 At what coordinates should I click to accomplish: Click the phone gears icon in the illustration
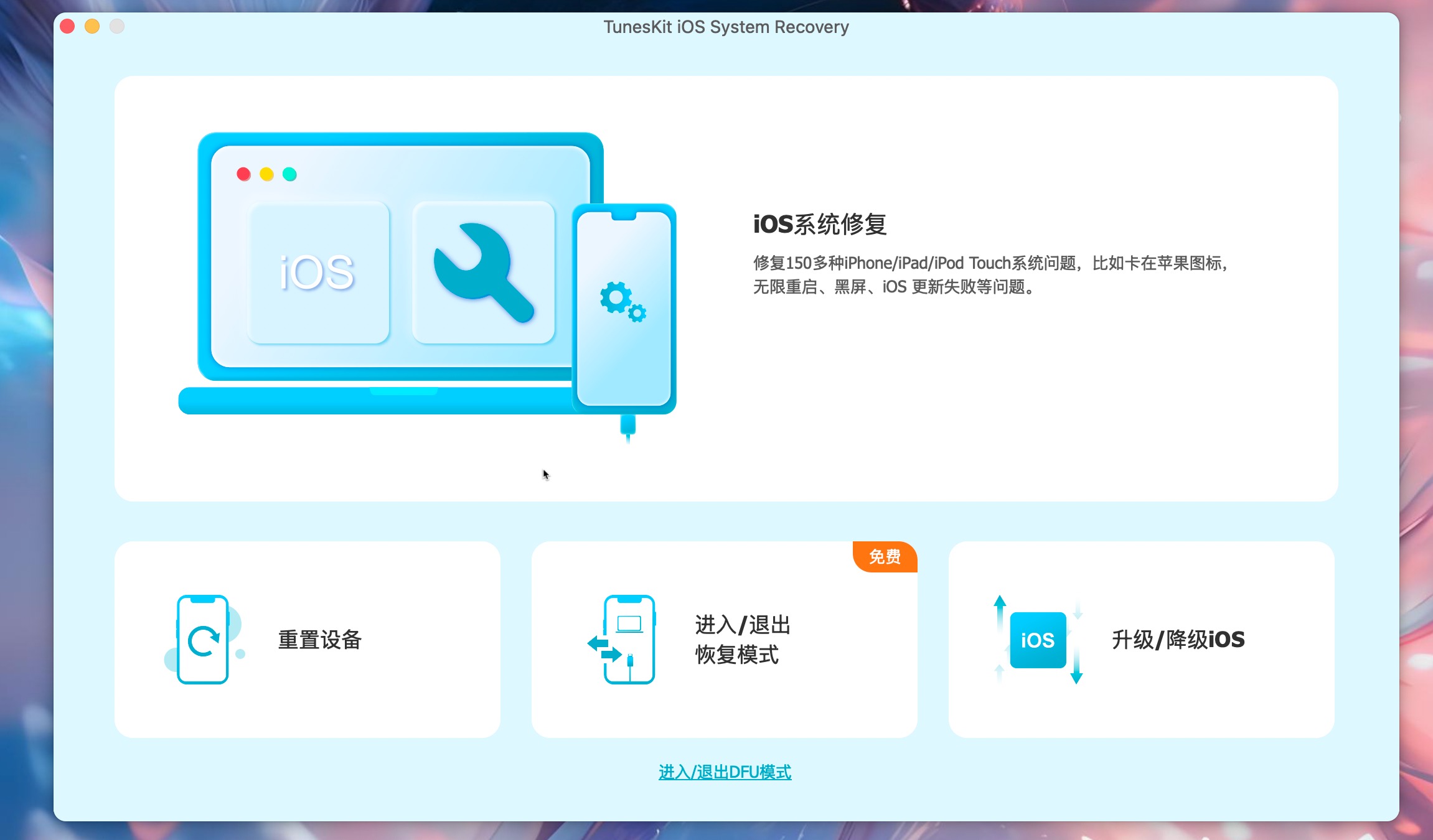coord(623,302)
